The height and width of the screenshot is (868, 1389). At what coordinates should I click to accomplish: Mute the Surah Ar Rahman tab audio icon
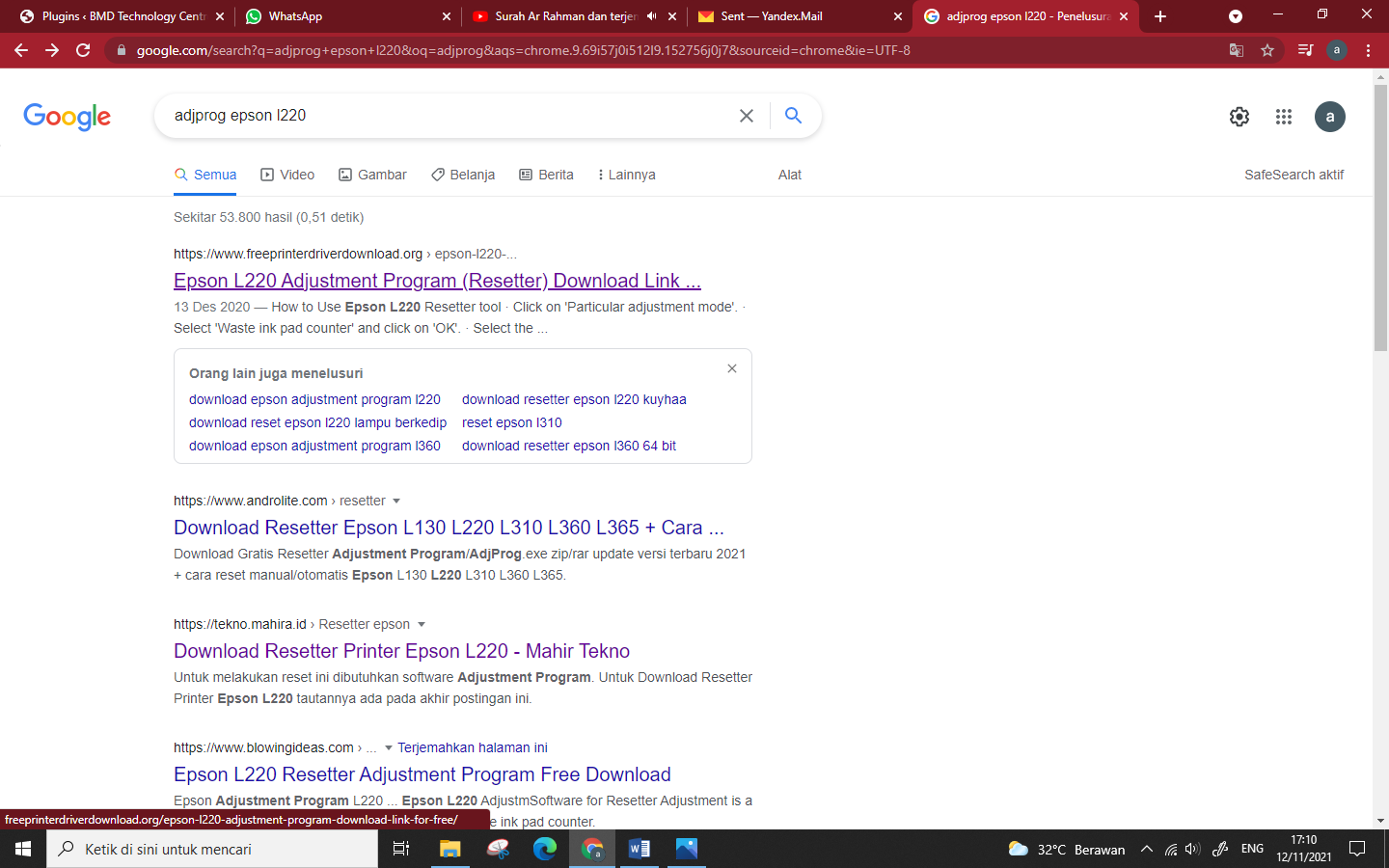point(651,16)
